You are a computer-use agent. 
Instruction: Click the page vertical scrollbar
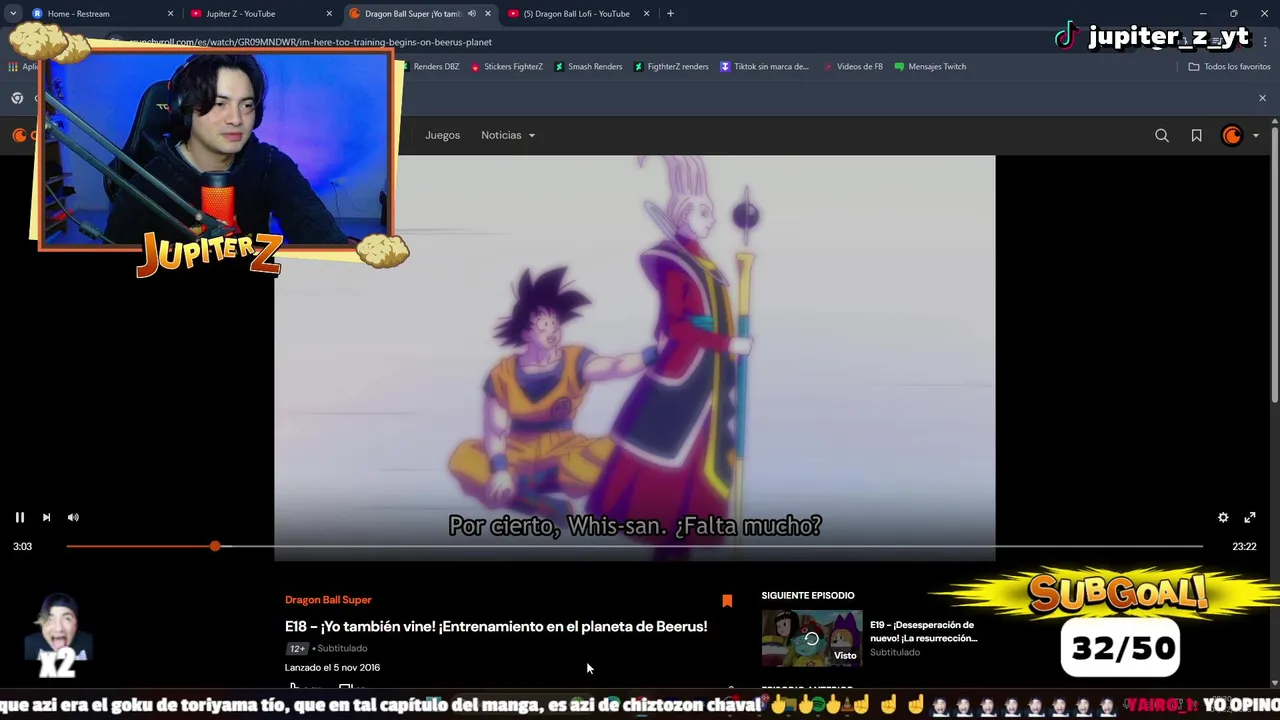coord(1275,265)
